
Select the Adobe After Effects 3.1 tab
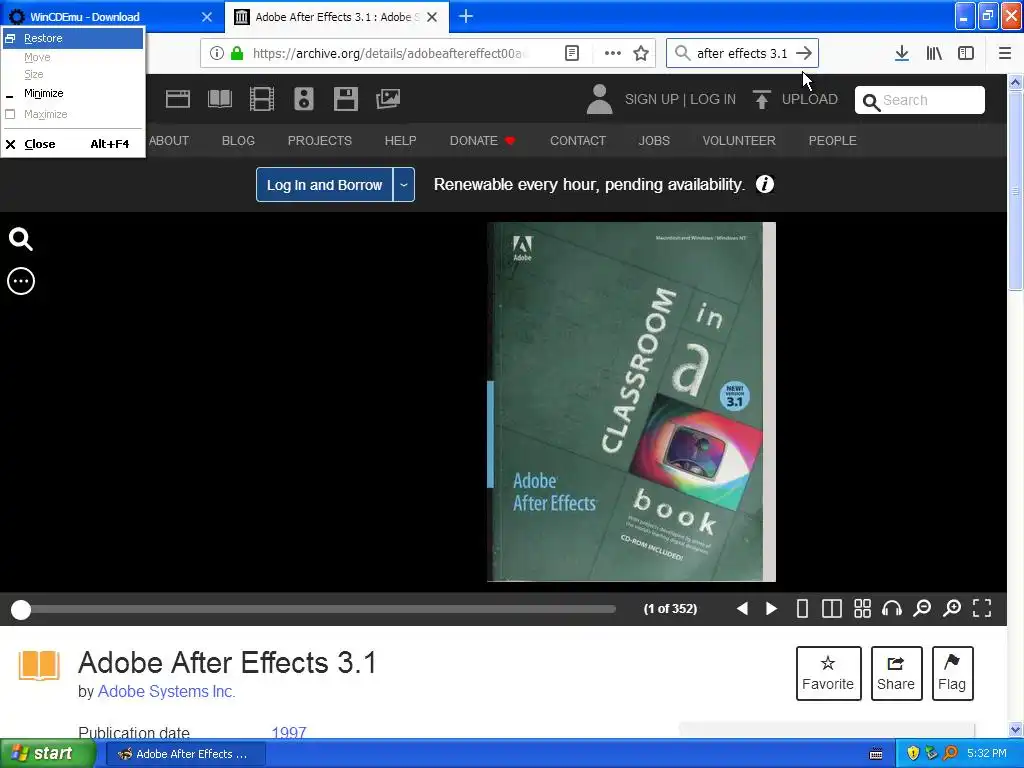tap(337, 17)
